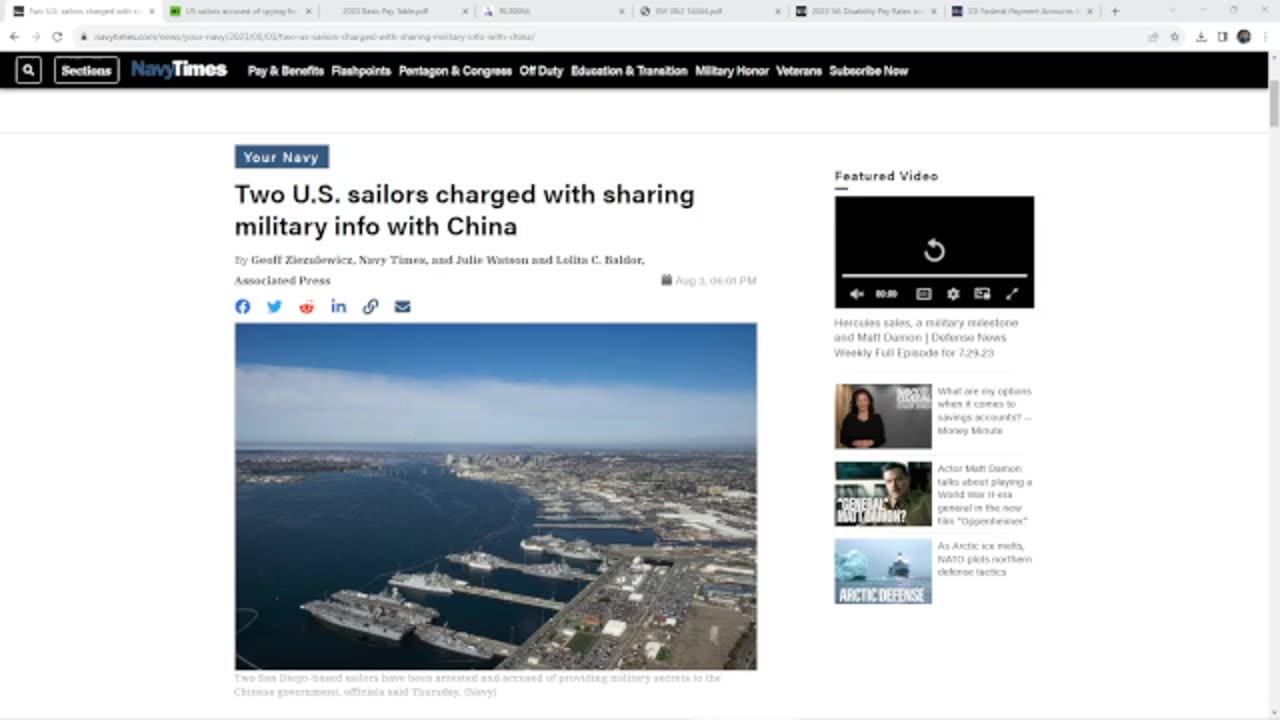Click the San Diego naval base photo
1280x720 pixels.
pos(496,496)
